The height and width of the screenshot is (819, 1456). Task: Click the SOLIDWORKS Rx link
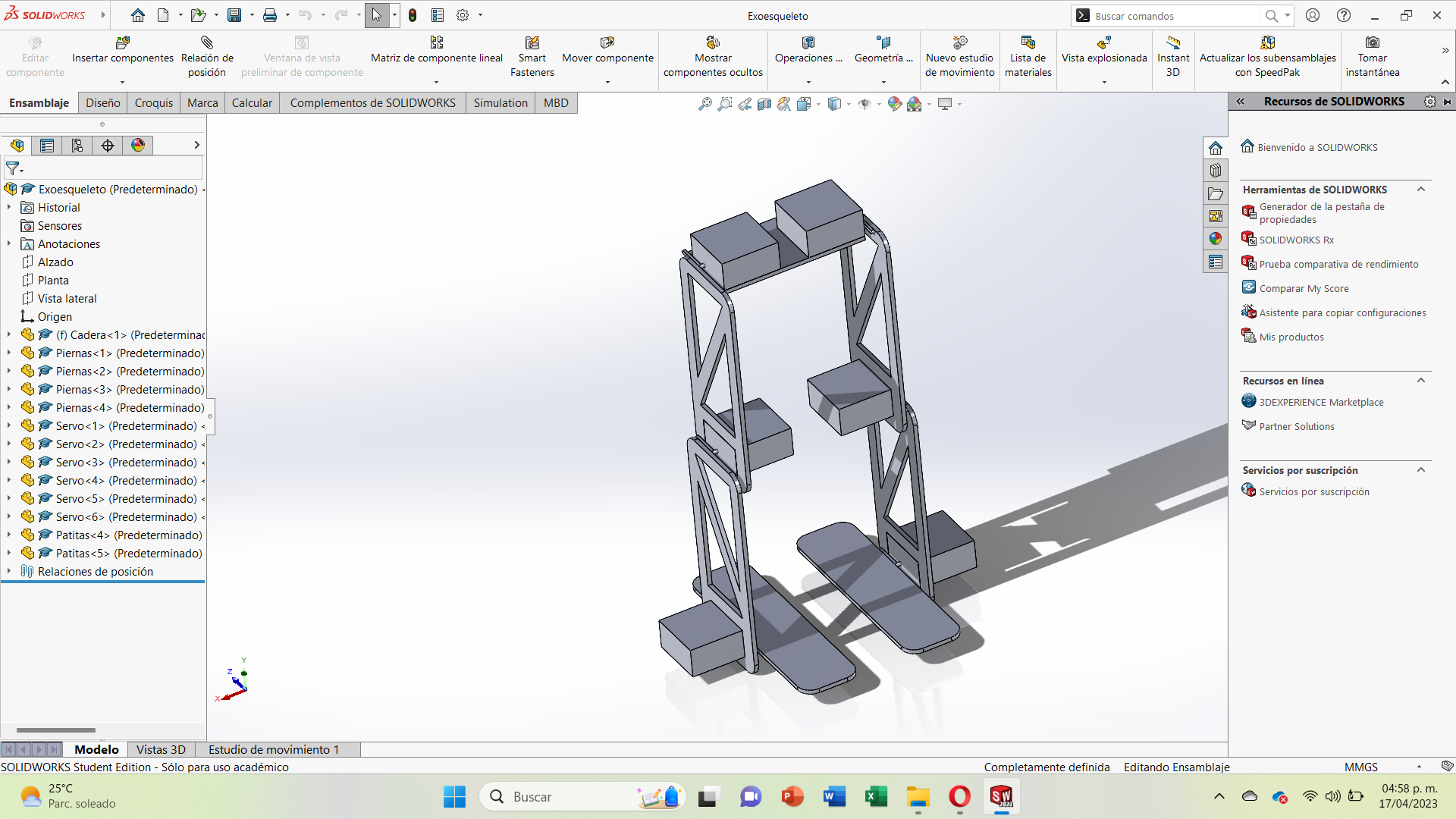[x=1296, y=239]
